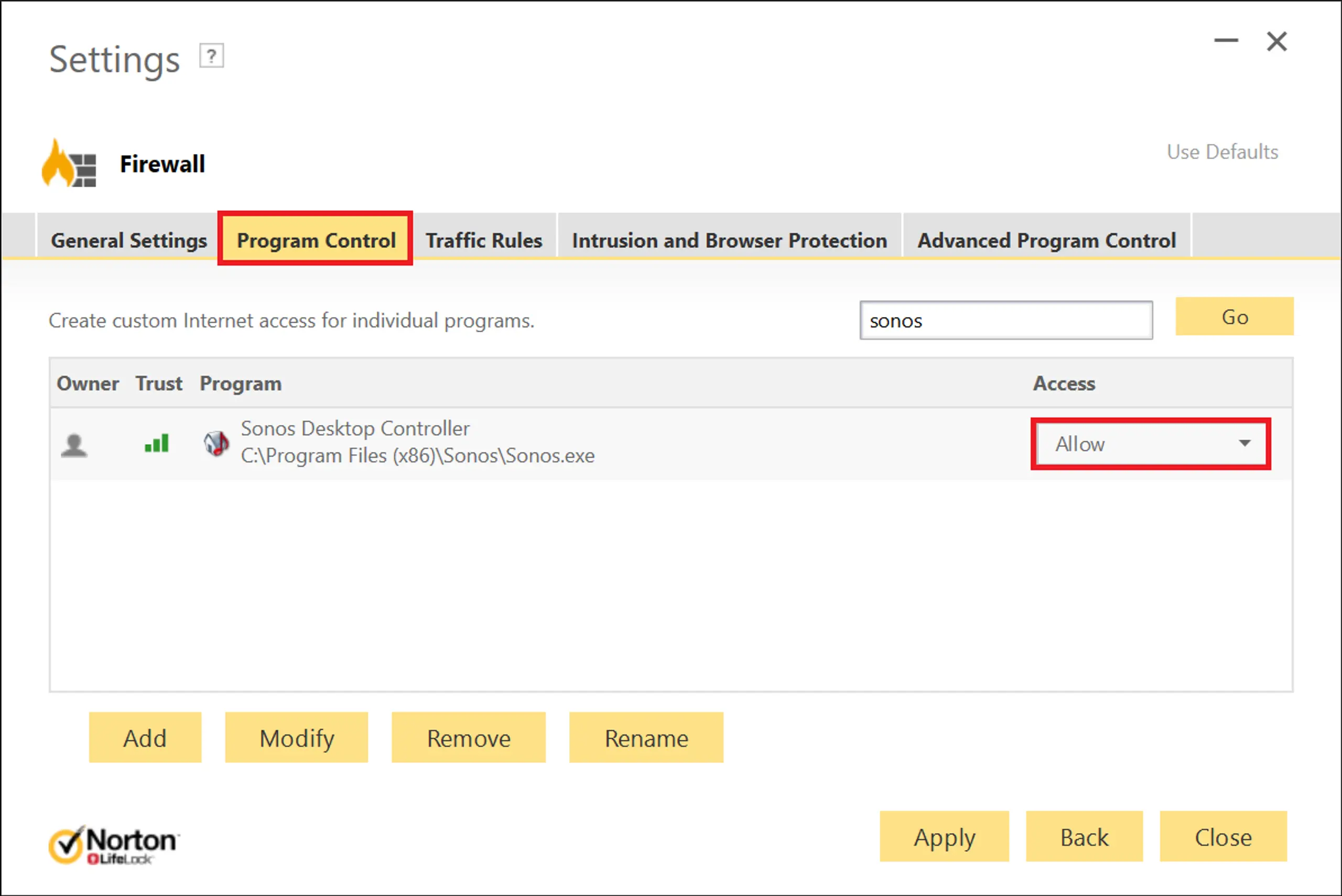Click Use Defaults link
1342x896 pixels.
[1222, 152]
